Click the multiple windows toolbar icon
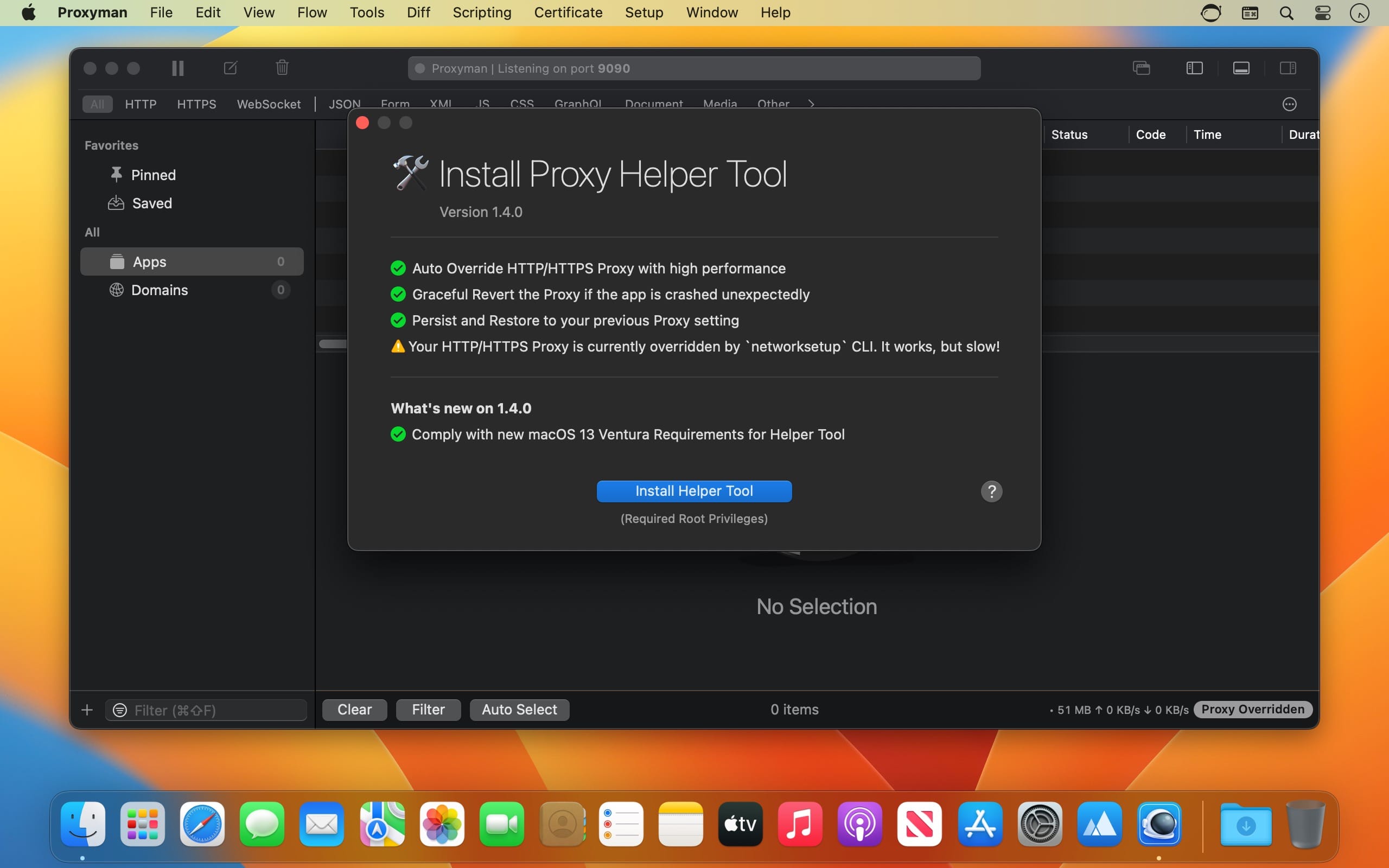1389x868 pixels. coord(1142,68)
